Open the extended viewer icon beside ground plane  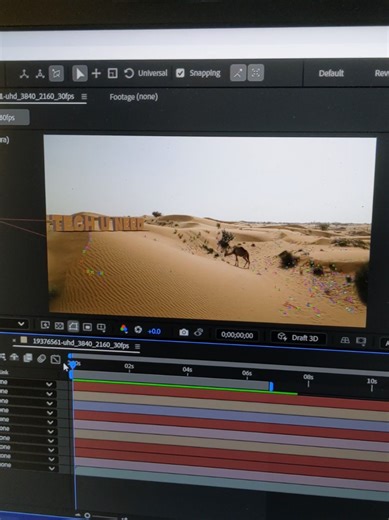click(x=361, y=341)
